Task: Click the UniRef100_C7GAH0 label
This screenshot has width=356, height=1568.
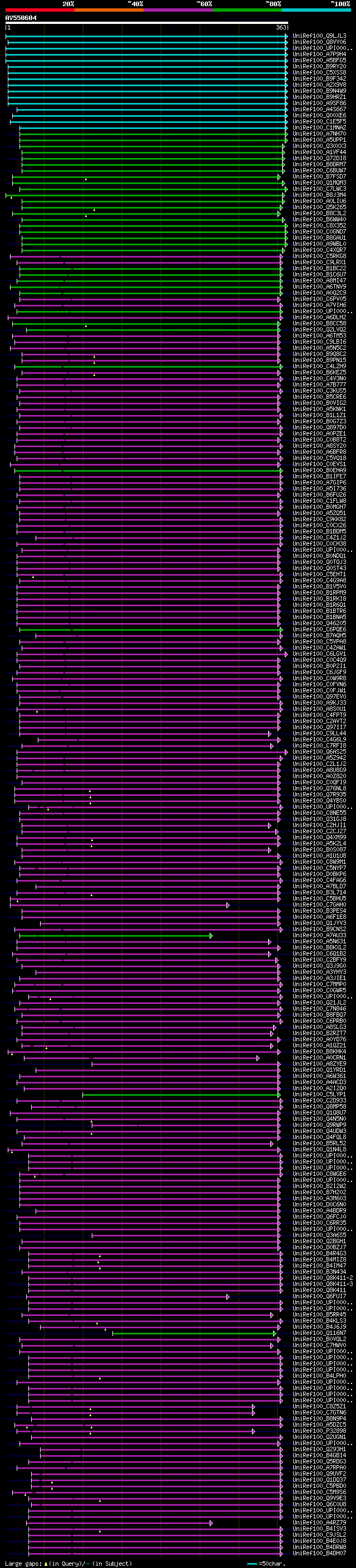Action: (319, 904)
